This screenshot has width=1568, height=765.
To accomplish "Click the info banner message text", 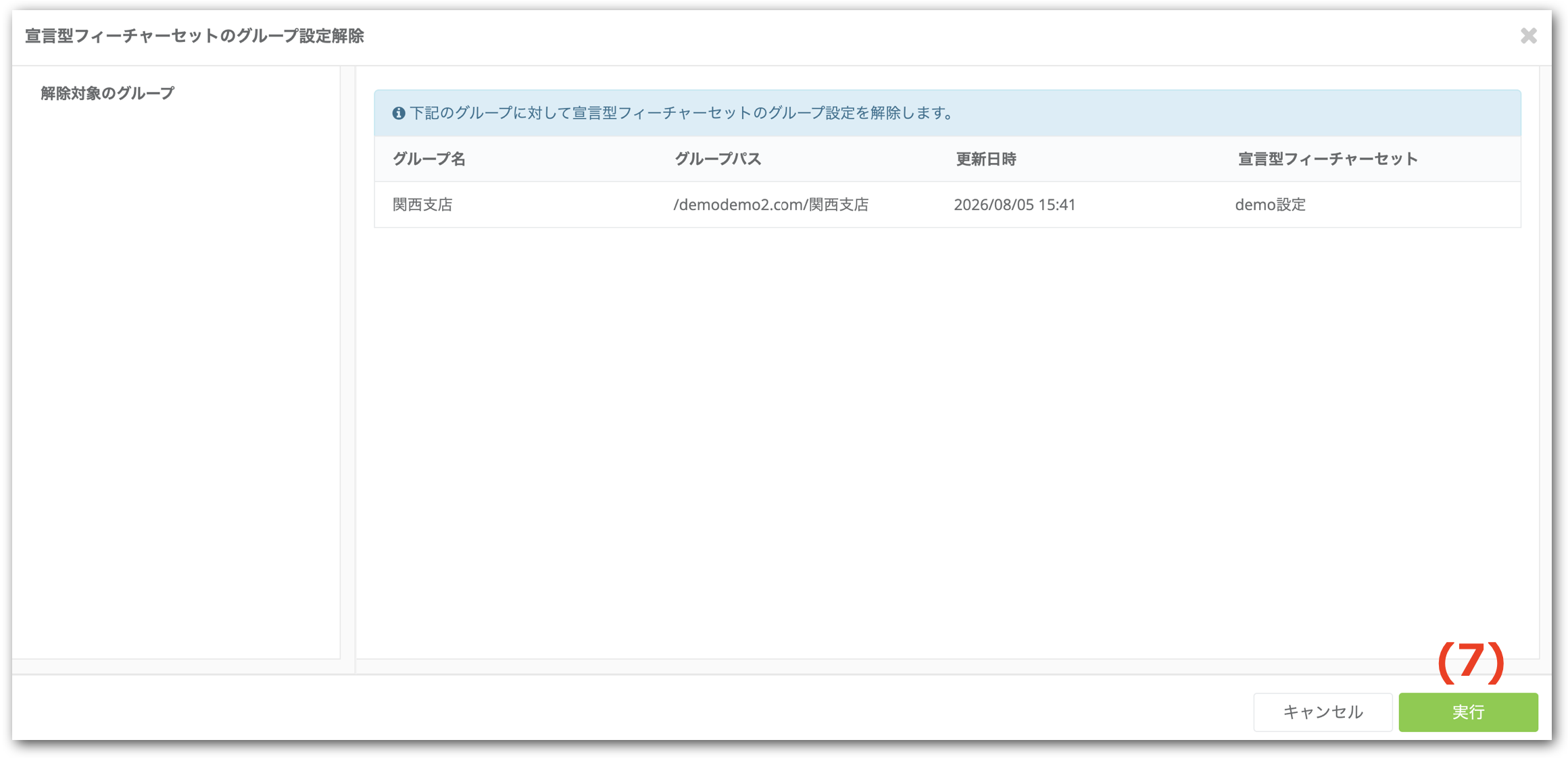I will (x=682, y=113).
